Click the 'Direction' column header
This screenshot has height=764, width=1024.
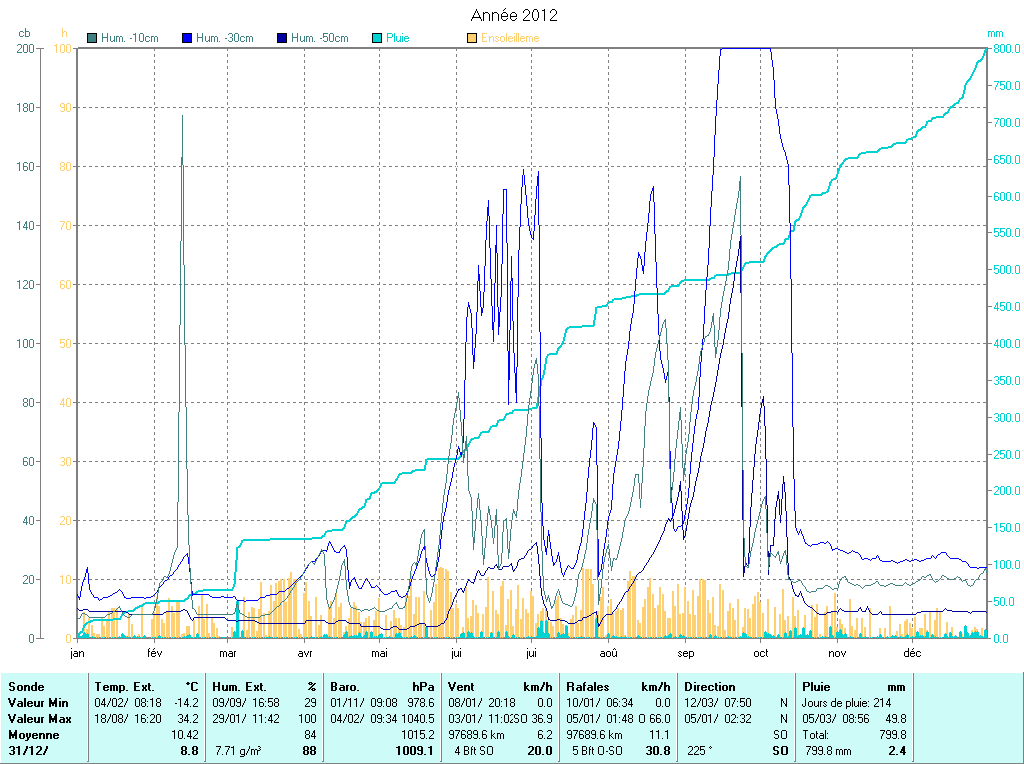[710, 687]
